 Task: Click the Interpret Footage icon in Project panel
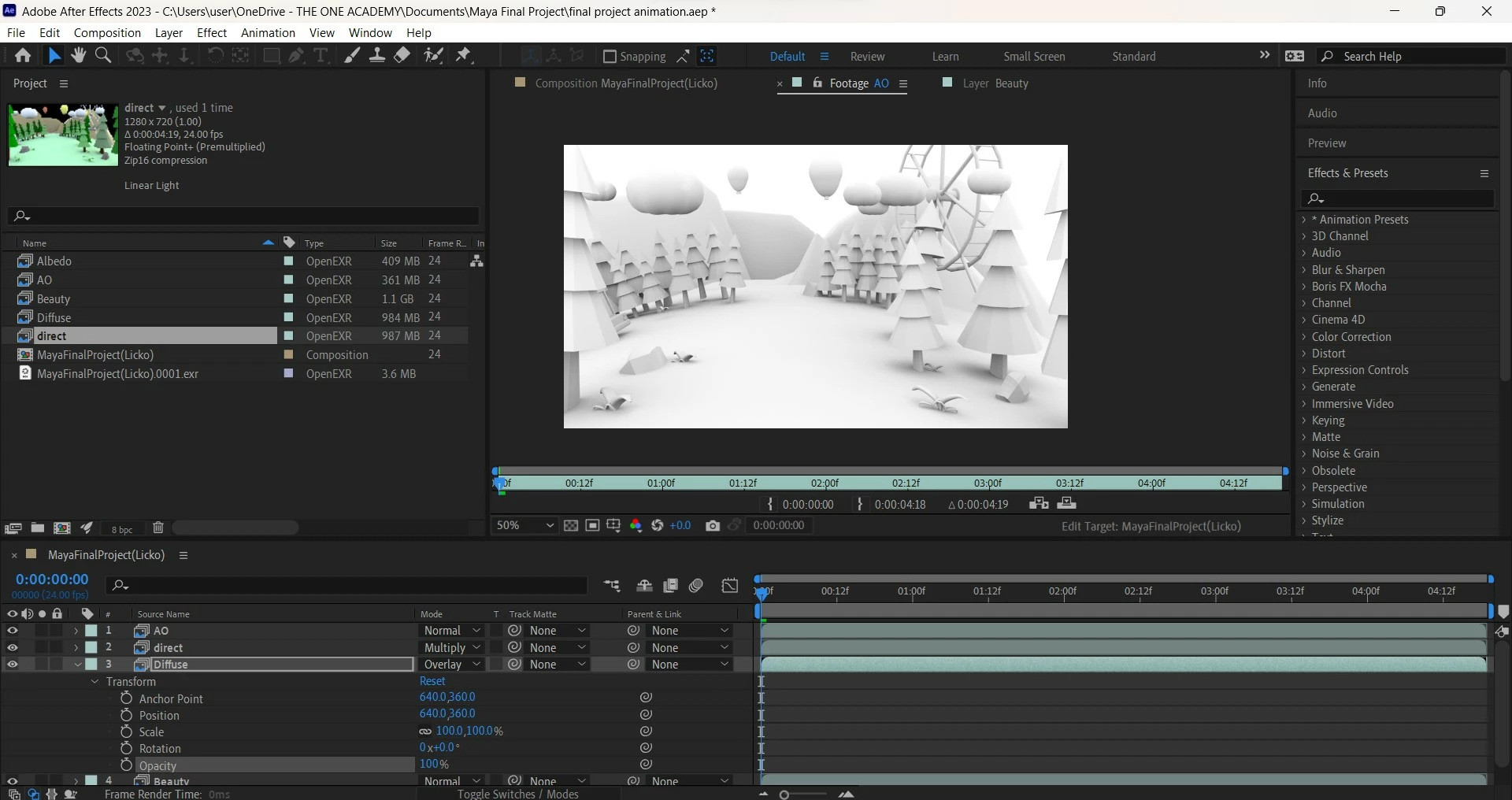point(13,528)
